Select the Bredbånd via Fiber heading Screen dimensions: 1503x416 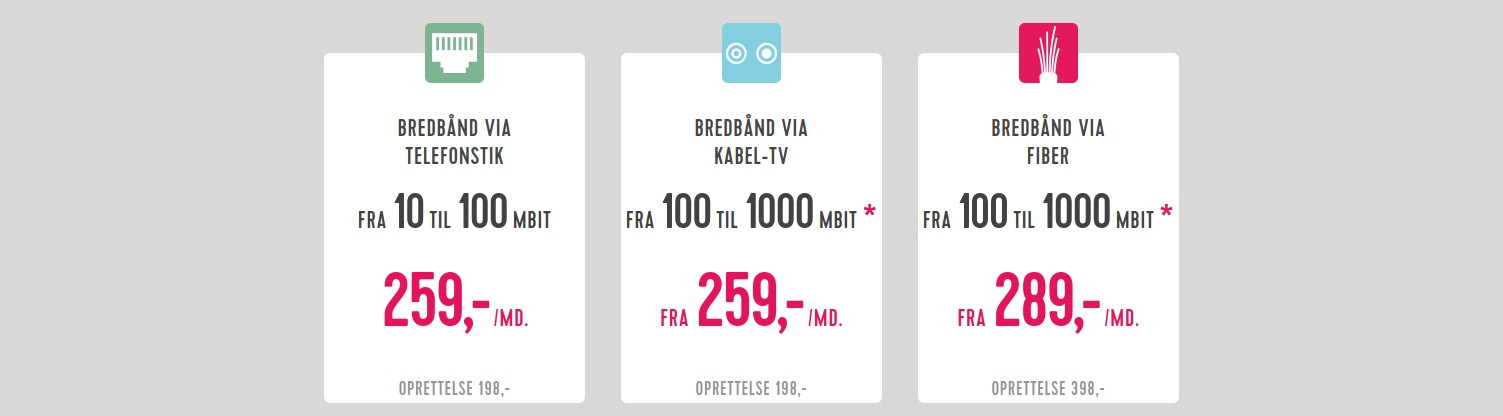[1048, 143]
